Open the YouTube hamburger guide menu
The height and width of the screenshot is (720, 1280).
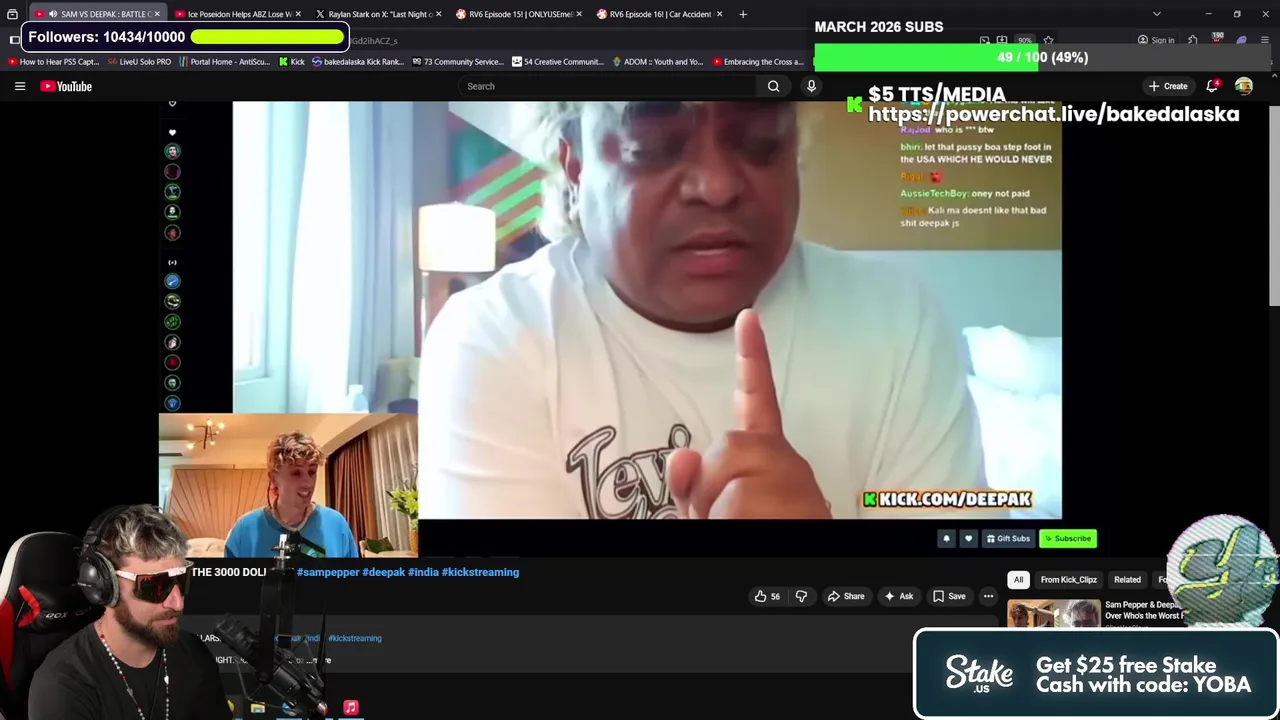[20, 86]
